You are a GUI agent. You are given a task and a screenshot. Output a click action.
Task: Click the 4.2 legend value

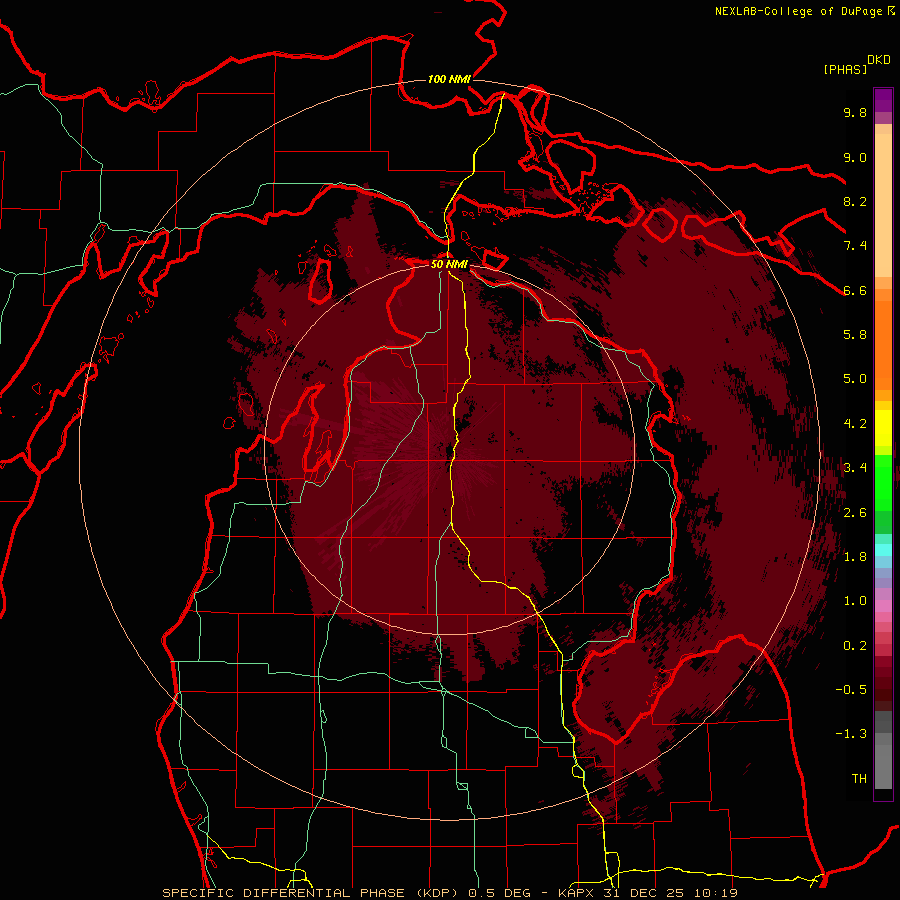tap(855, 424)
